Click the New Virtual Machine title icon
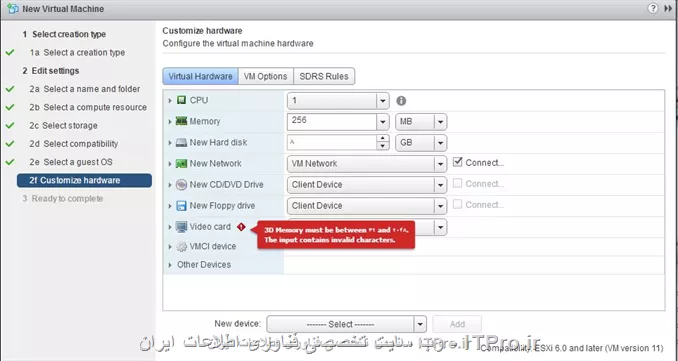678x361 pixels. tap(13, 8)
